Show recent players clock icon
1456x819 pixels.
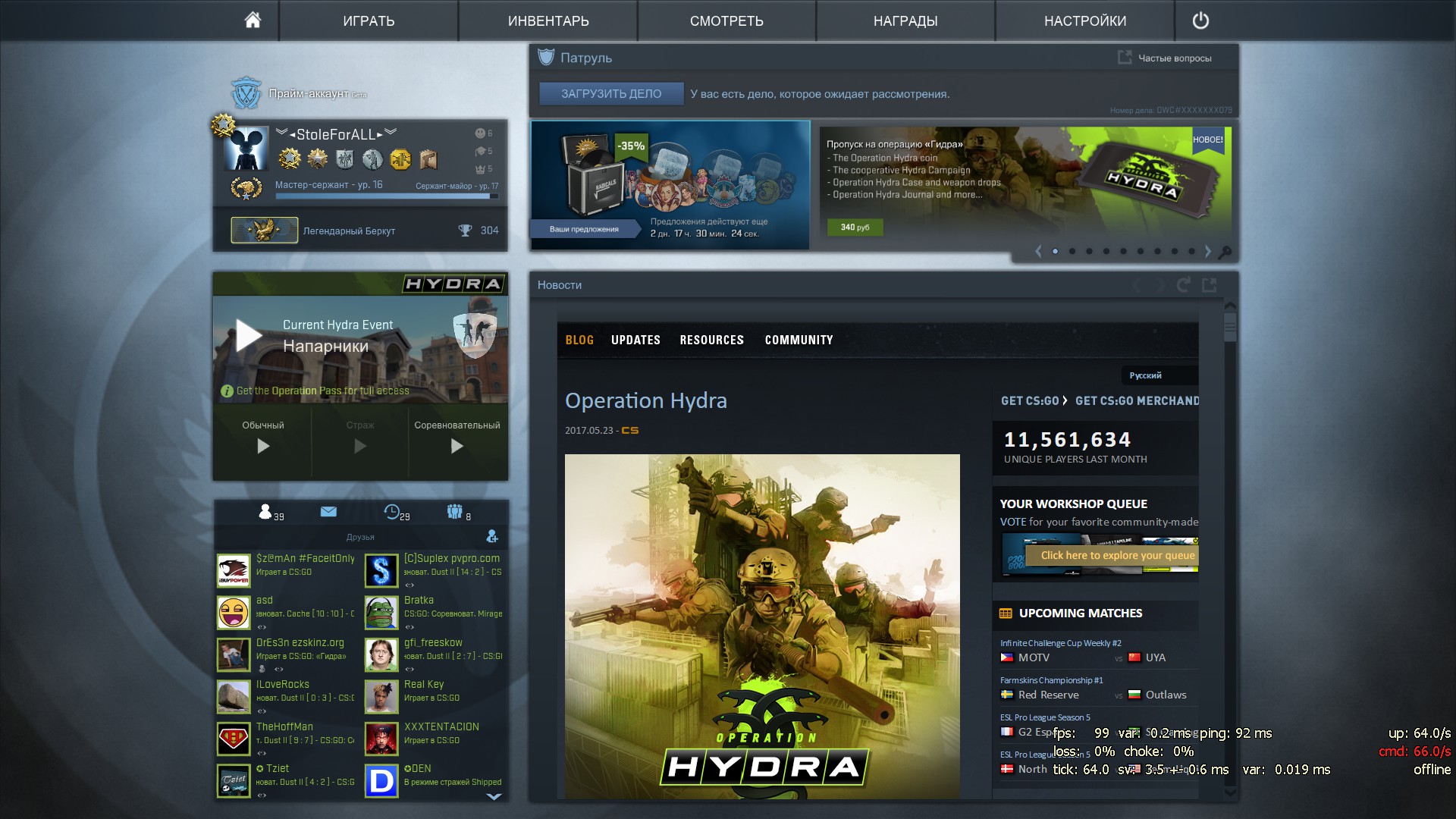(392, 512)
